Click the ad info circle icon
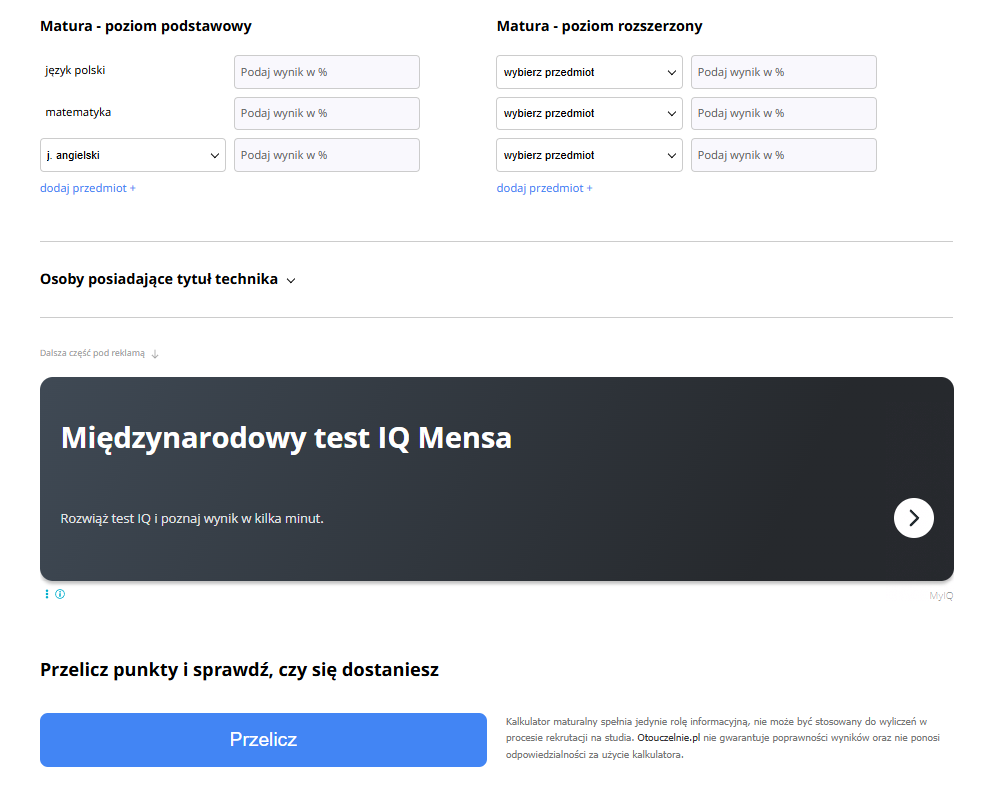The height and width of the screenshot is (797, 999). click(x=60, y=594)
